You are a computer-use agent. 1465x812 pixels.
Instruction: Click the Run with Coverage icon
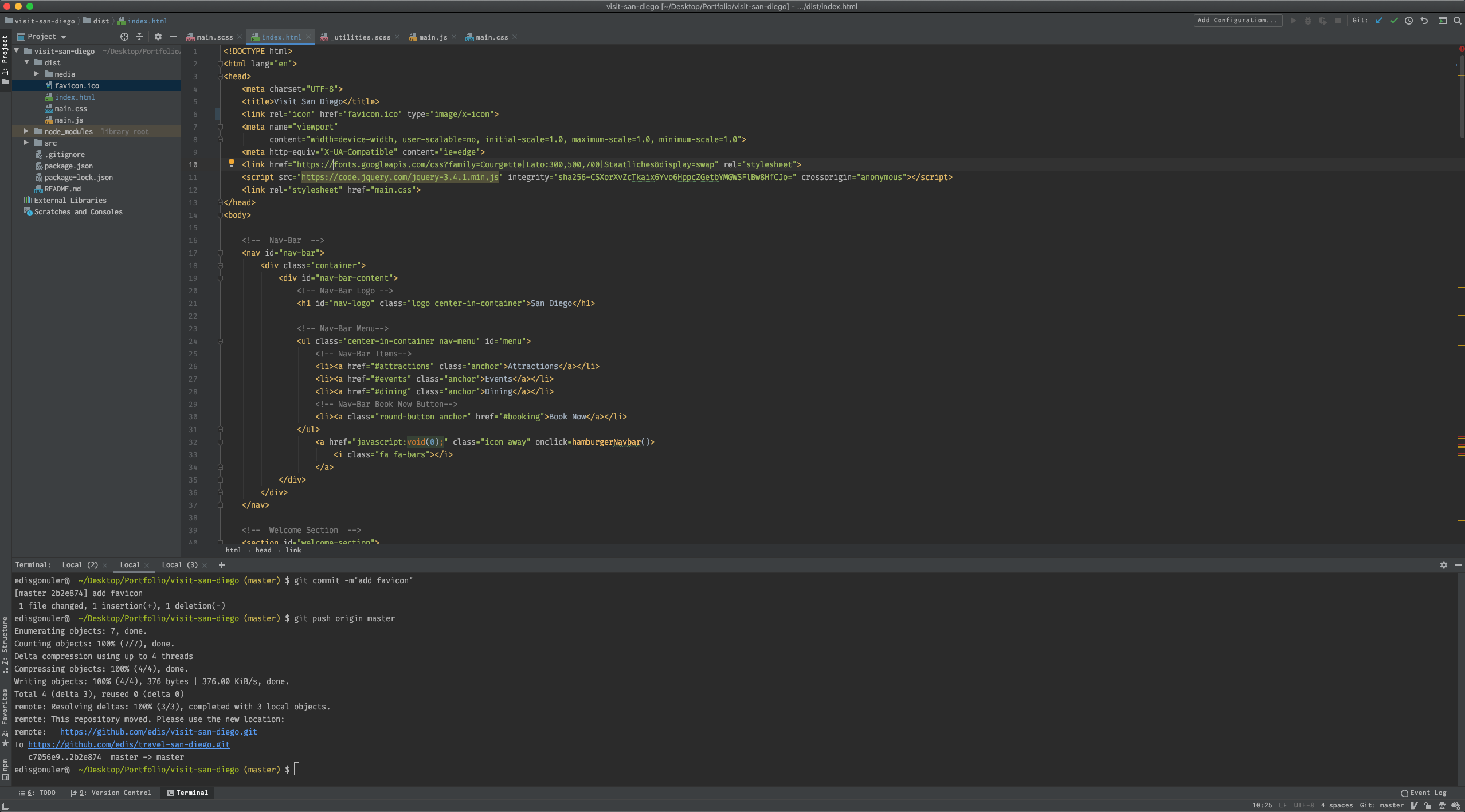(1323, 21)
